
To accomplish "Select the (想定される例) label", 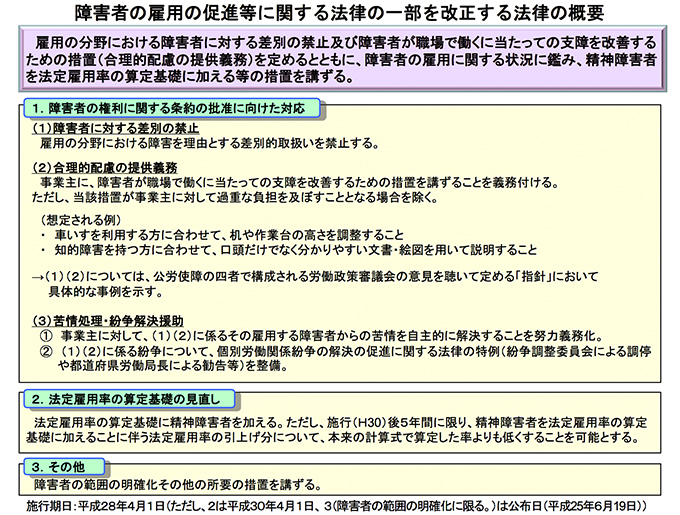I will tap(81, 219).
